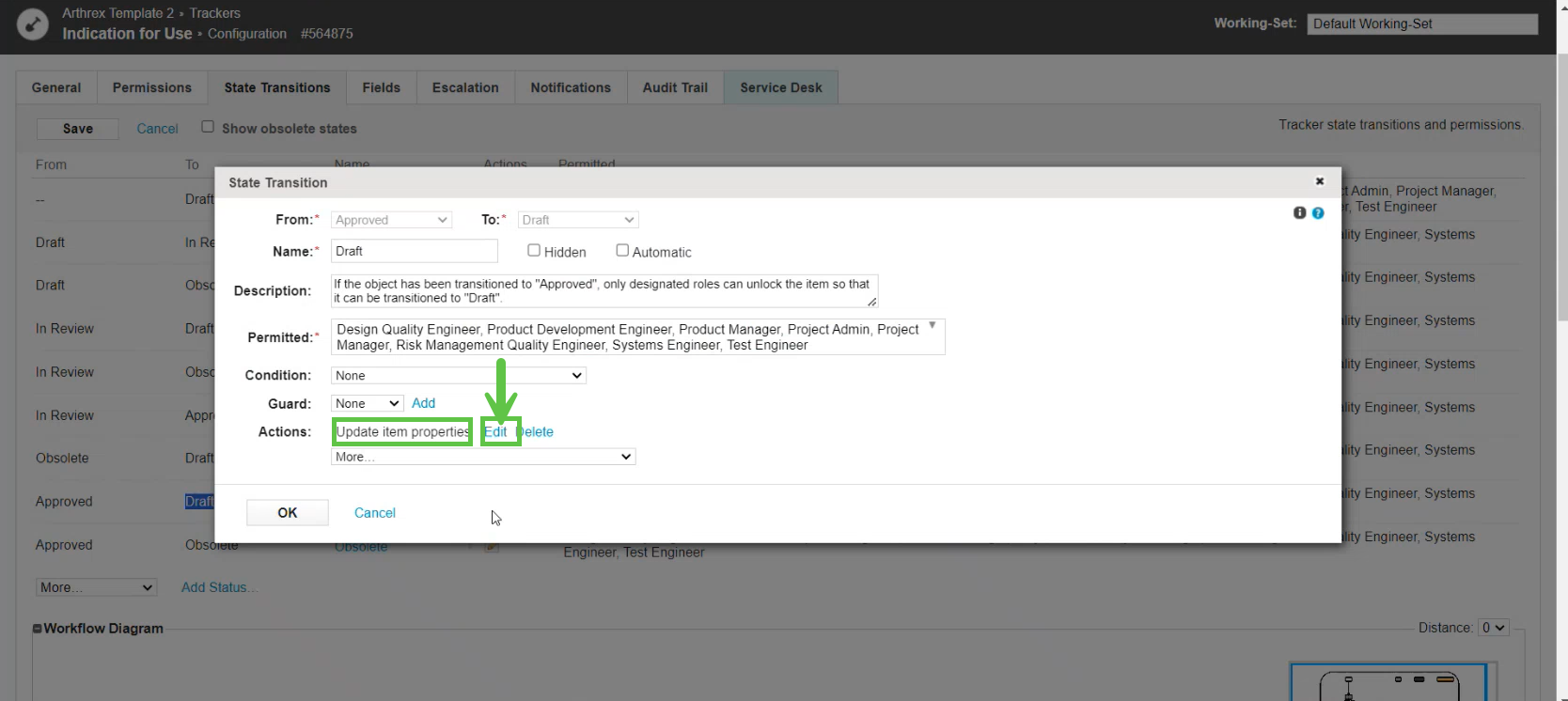This screenshot has width=1568, height=701.
Task: Expand the Actions More… dropdown
Action: tap(483, 457)
